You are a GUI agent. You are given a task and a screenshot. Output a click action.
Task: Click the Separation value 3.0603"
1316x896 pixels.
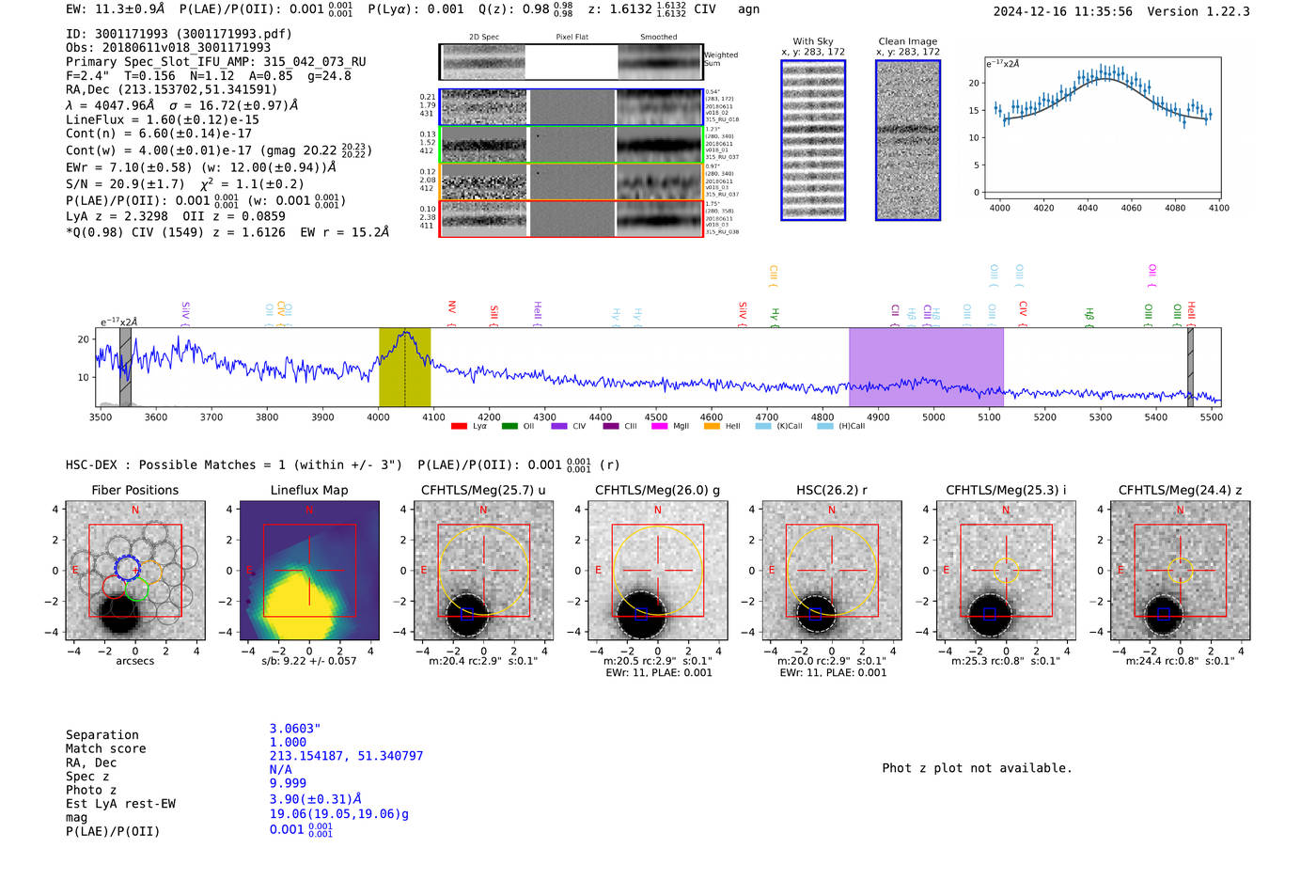click(295, 729)
